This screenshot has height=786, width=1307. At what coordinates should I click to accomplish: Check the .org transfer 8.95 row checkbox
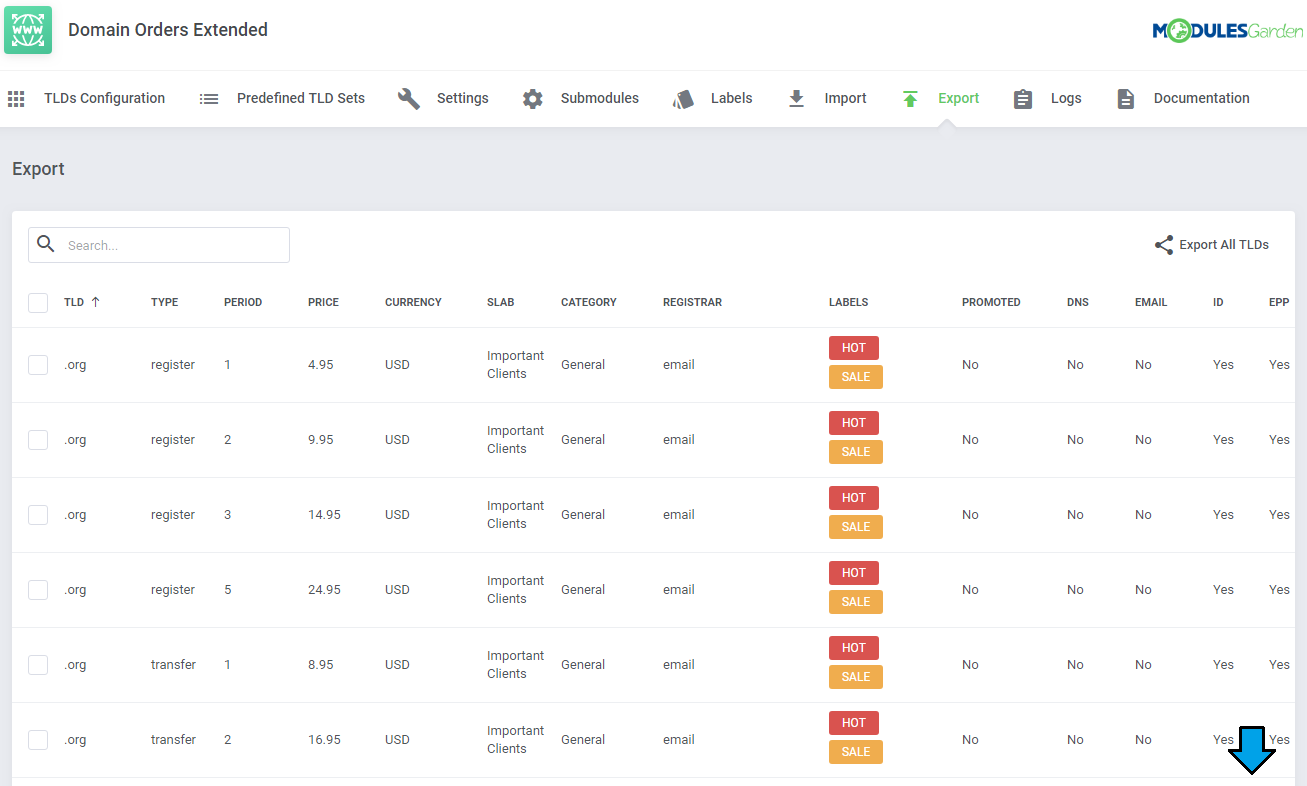(x=38, y=665)
